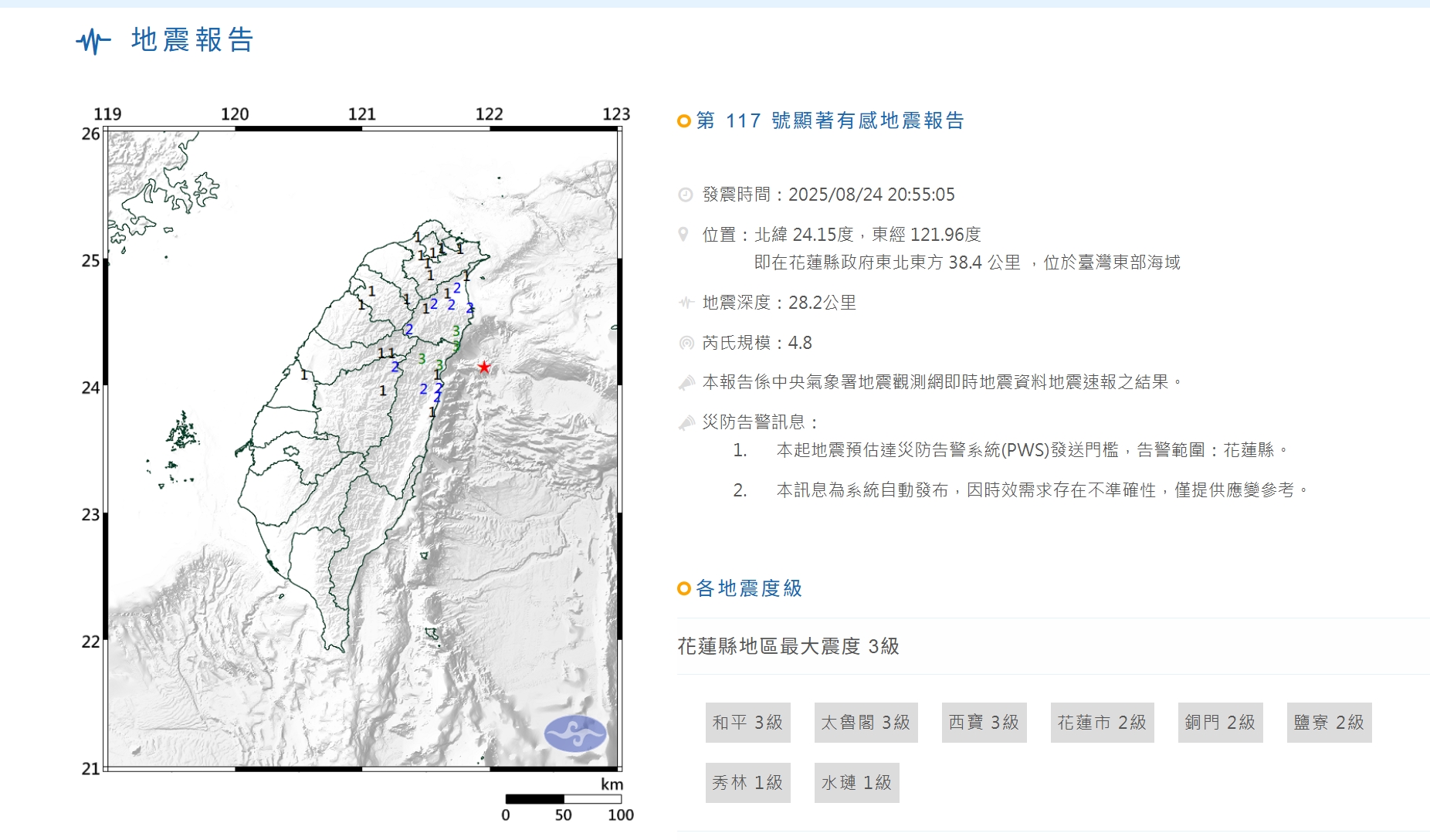Choose the 西寶 3級 station tag

(984, 723)
